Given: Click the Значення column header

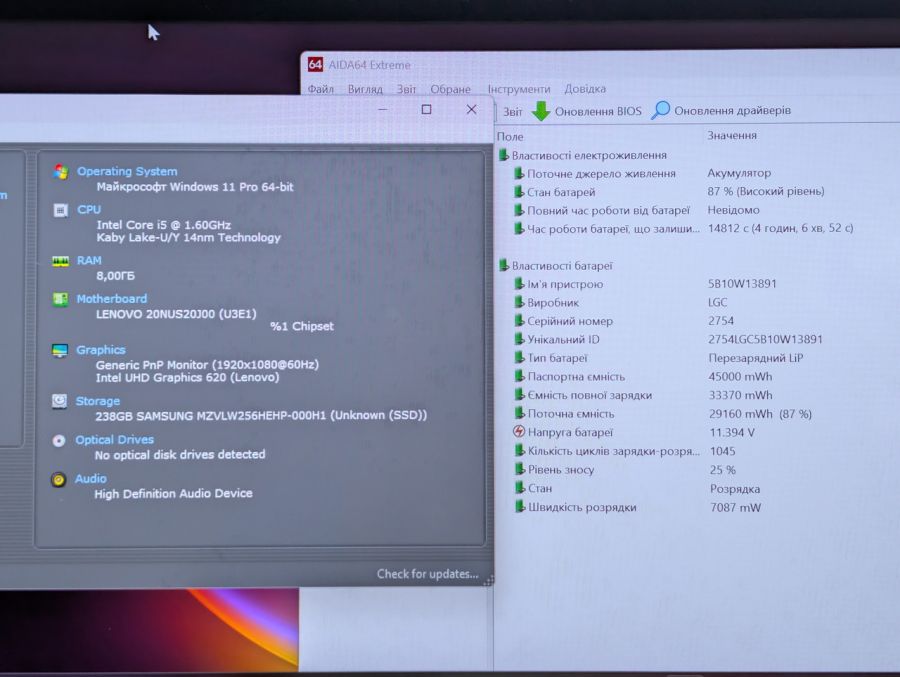Looking at the screenshot, I should pyautogui.click(x=732, y=136).
